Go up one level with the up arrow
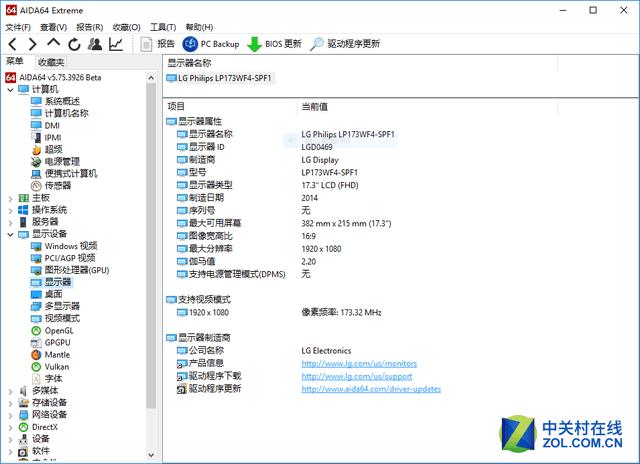The width and height of the screenshot is (640, 464). click(53, 43)
